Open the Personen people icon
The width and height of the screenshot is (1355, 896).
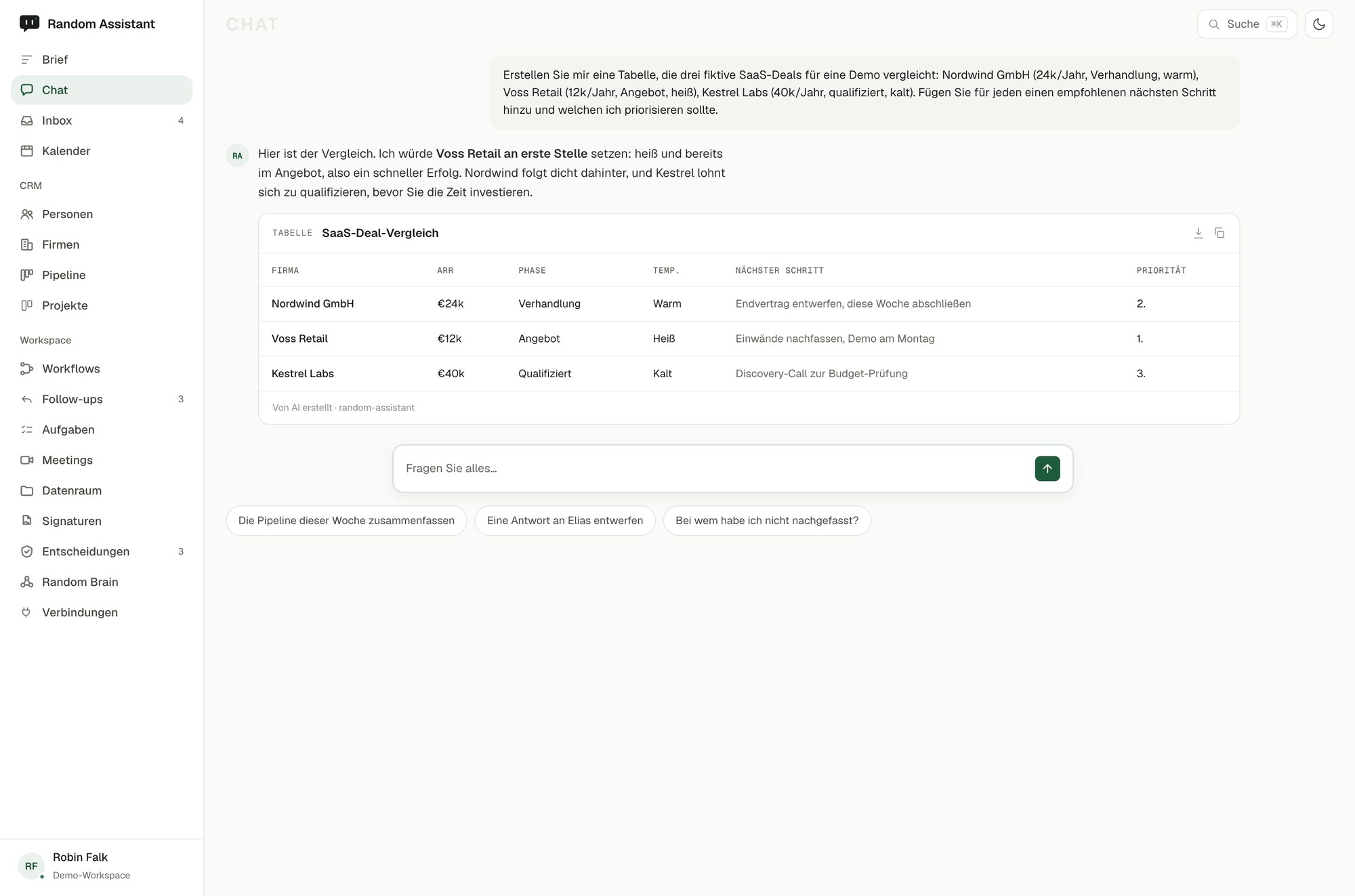click(27, 214)
